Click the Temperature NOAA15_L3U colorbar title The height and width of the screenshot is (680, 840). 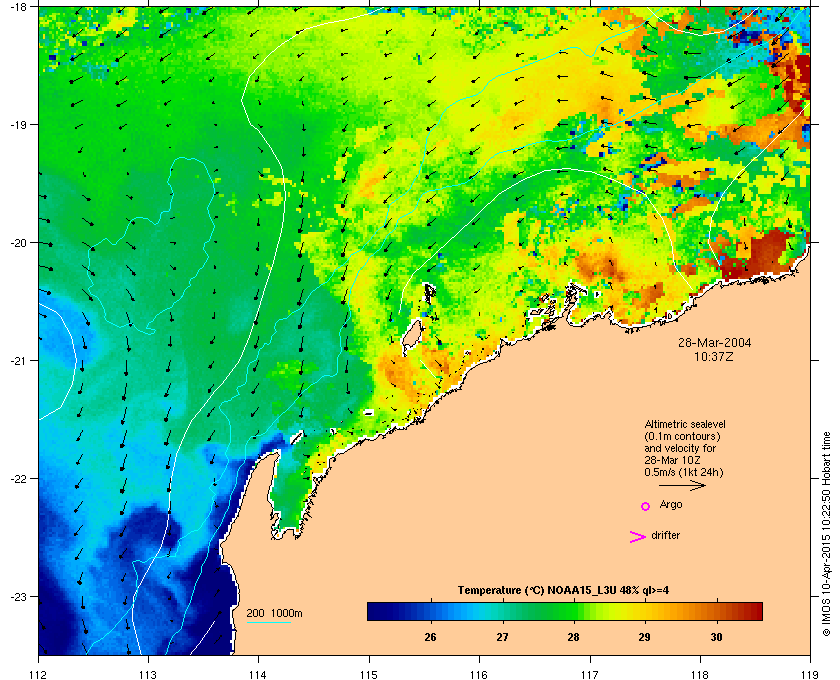[563, 591]
